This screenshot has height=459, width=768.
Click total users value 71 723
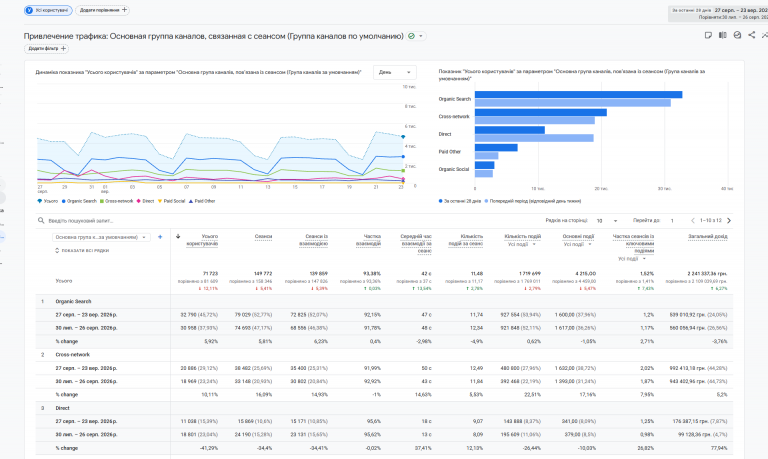[x=210, y=273]
